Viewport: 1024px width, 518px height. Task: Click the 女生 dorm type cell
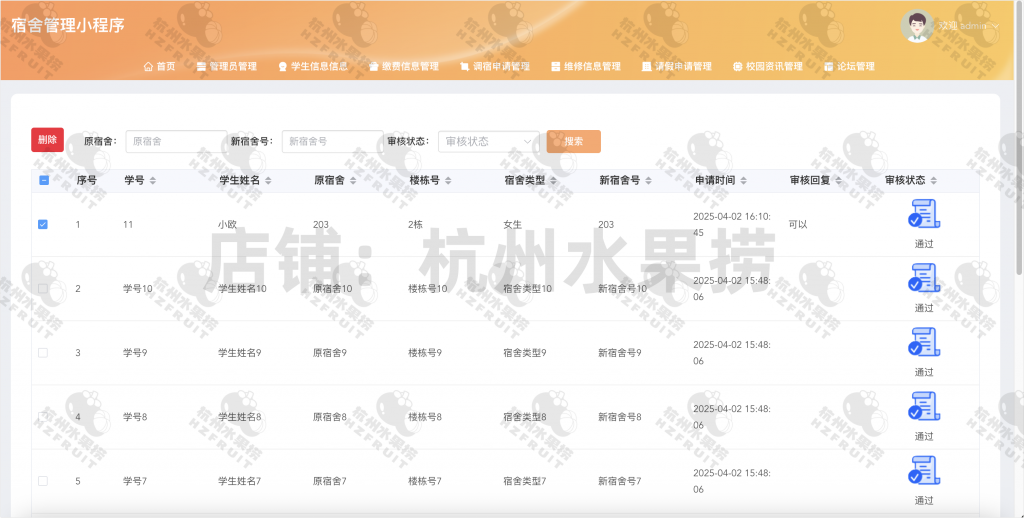(x=513, y=224)
